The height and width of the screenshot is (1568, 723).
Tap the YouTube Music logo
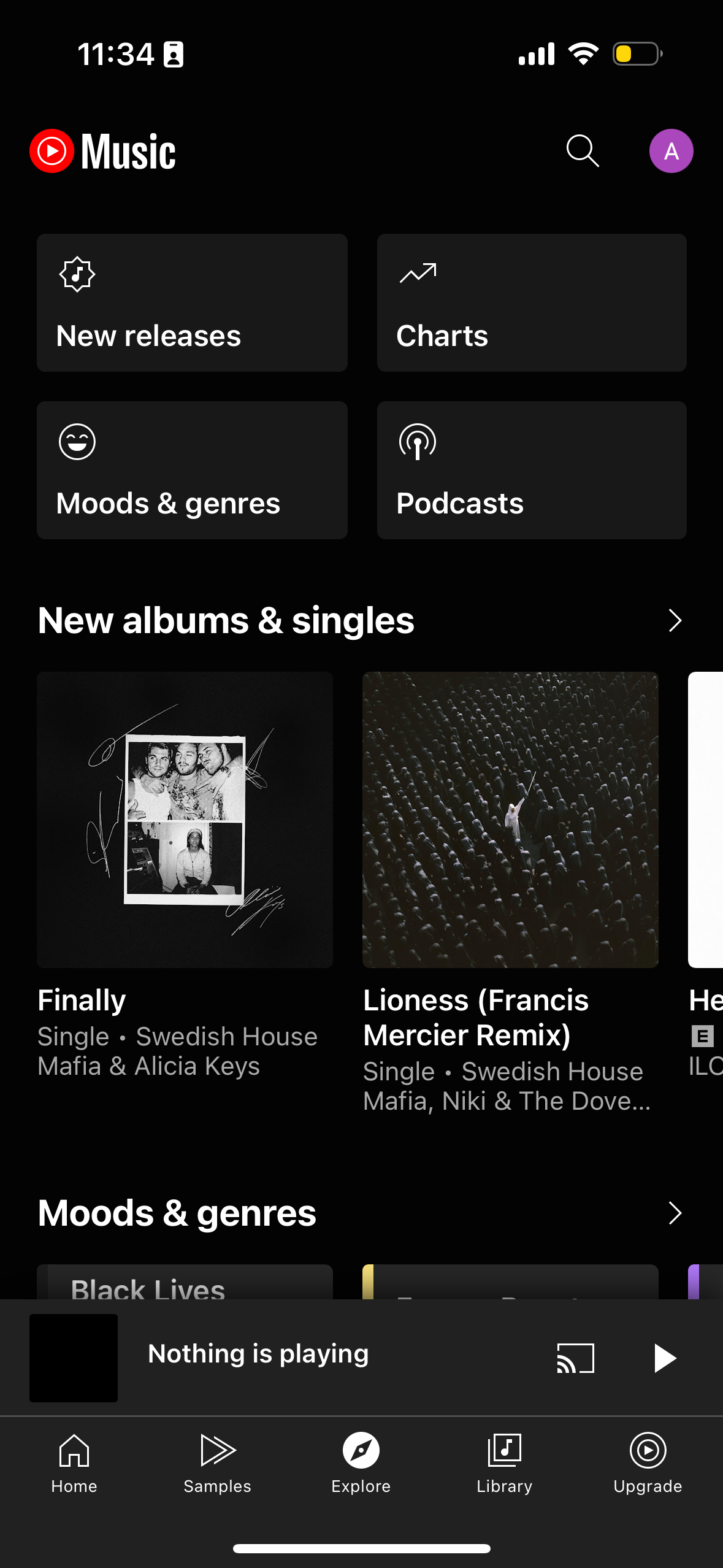tap(102, 150)
